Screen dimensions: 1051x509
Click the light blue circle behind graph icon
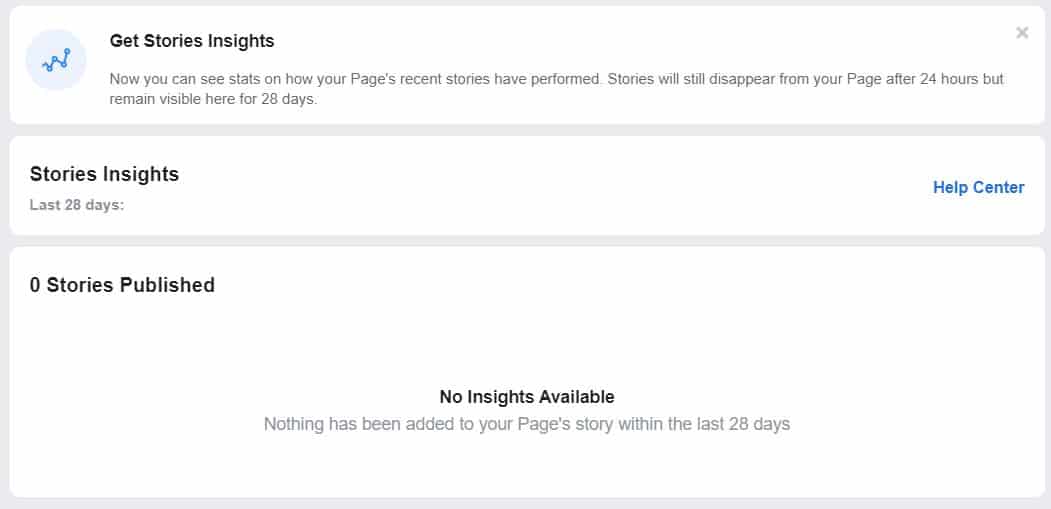[56, 60]
